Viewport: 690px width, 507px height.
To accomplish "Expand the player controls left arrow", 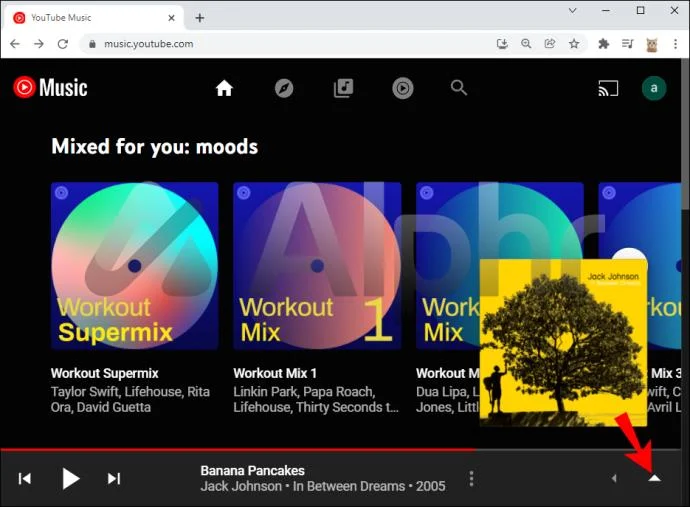I will (x=614, y=478).
